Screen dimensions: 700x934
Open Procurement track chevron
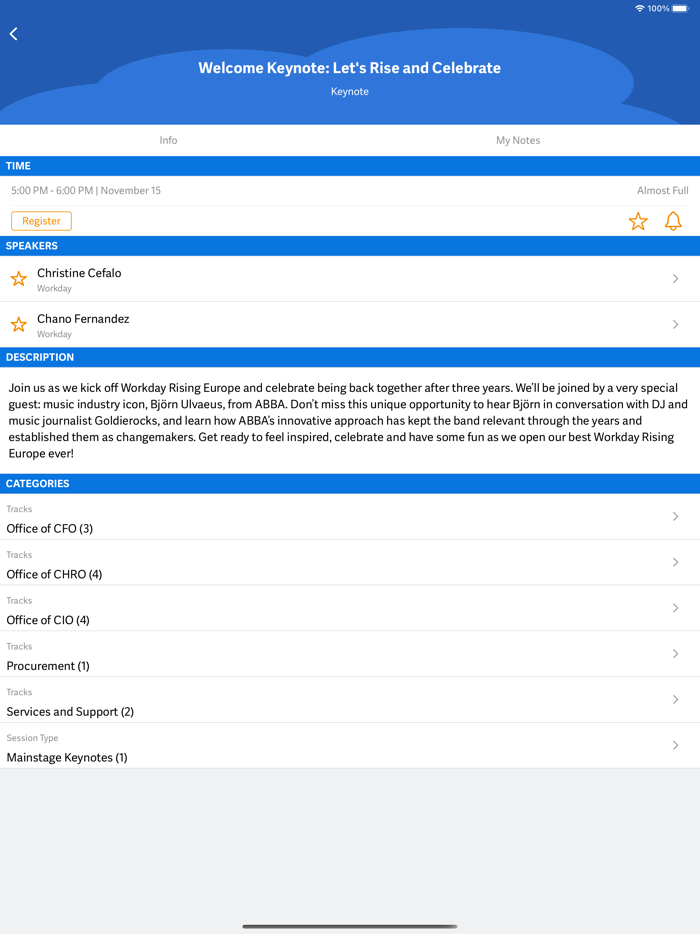(x=676, y=653)
